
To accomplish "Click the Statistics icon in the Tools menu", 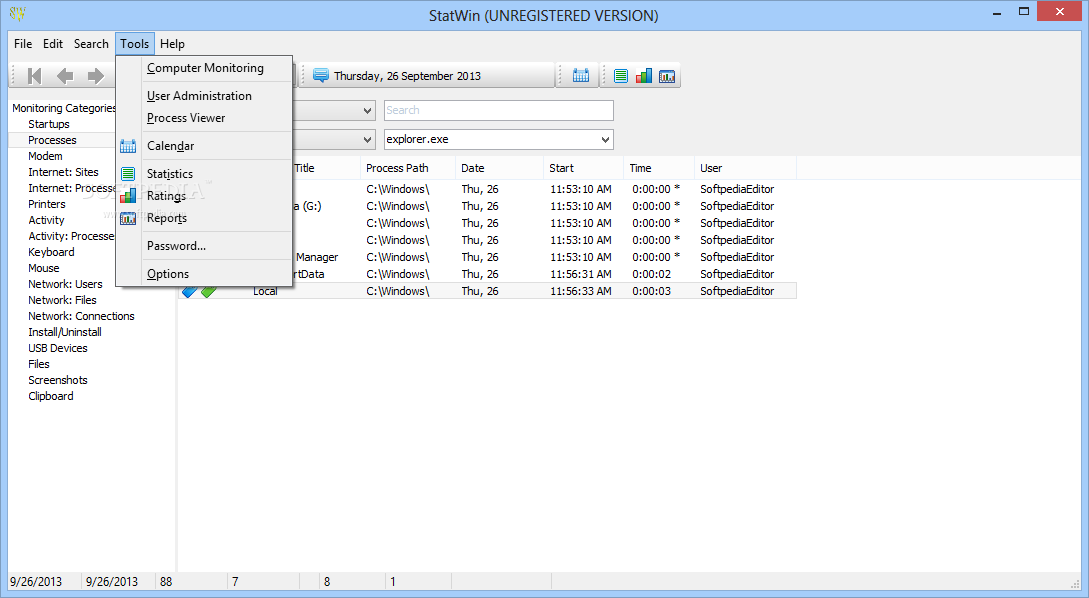I will coord(128,174).
